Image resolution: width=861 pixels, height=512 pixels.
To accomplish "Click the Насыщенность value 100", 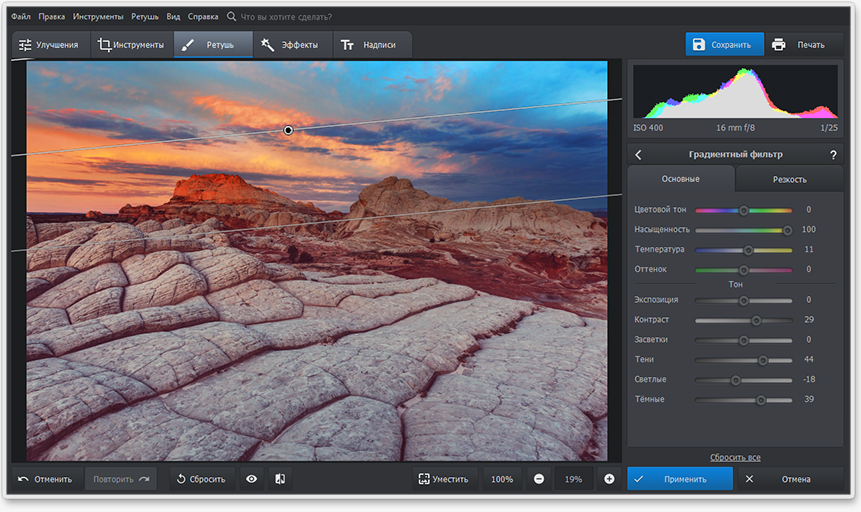I will point(809,229).
